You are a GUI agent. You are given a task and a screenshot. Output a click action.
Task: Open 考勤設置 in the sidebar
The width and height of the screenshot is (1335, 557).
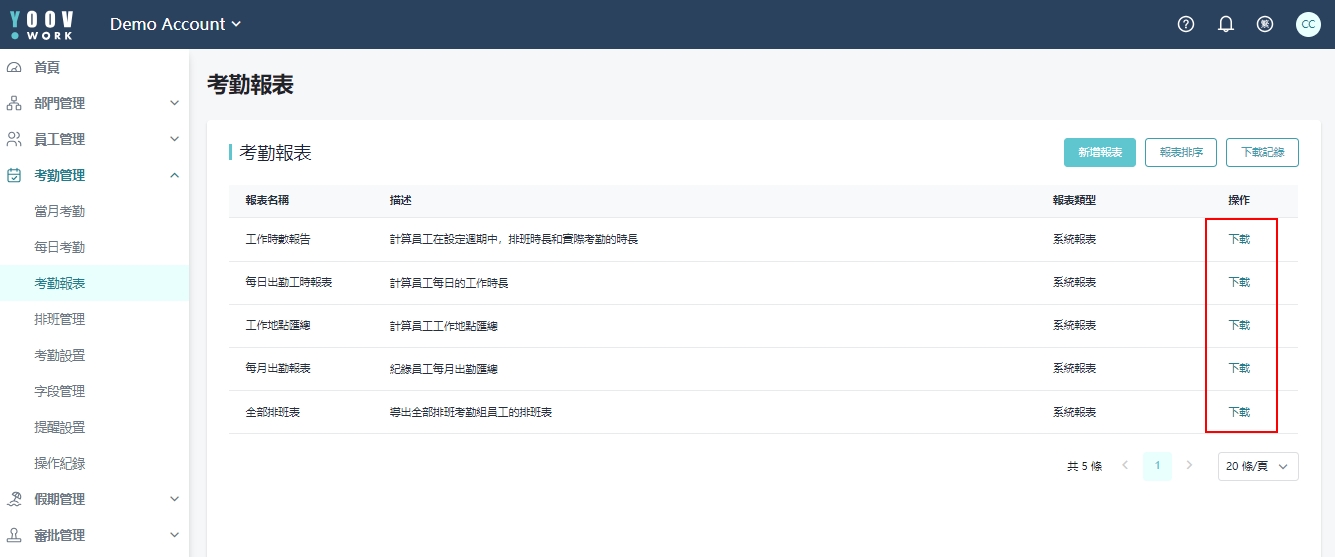point(59,355)
